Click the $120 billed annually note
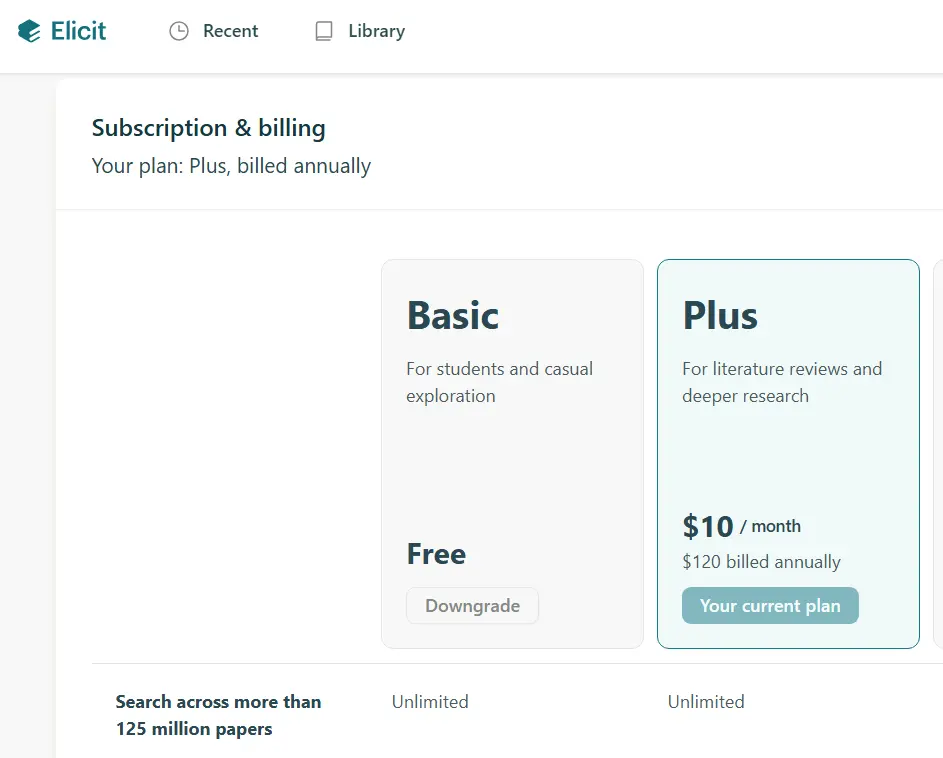This screenshot has width=943, height=758. [x=761, y=562]
